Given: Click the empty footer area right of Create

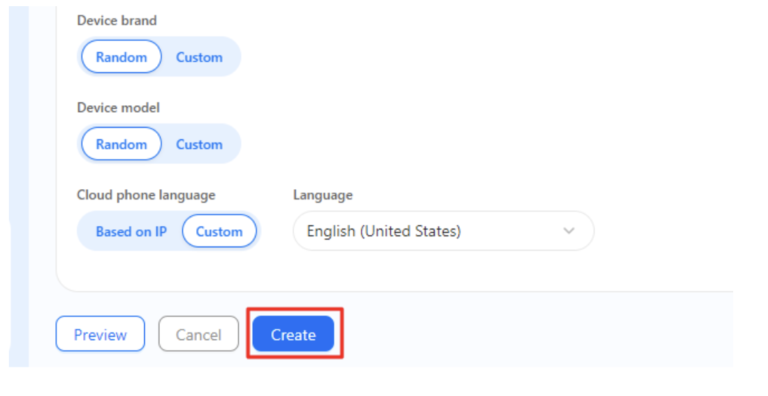Looking at the screenshot, I should (x=539, y=334).
